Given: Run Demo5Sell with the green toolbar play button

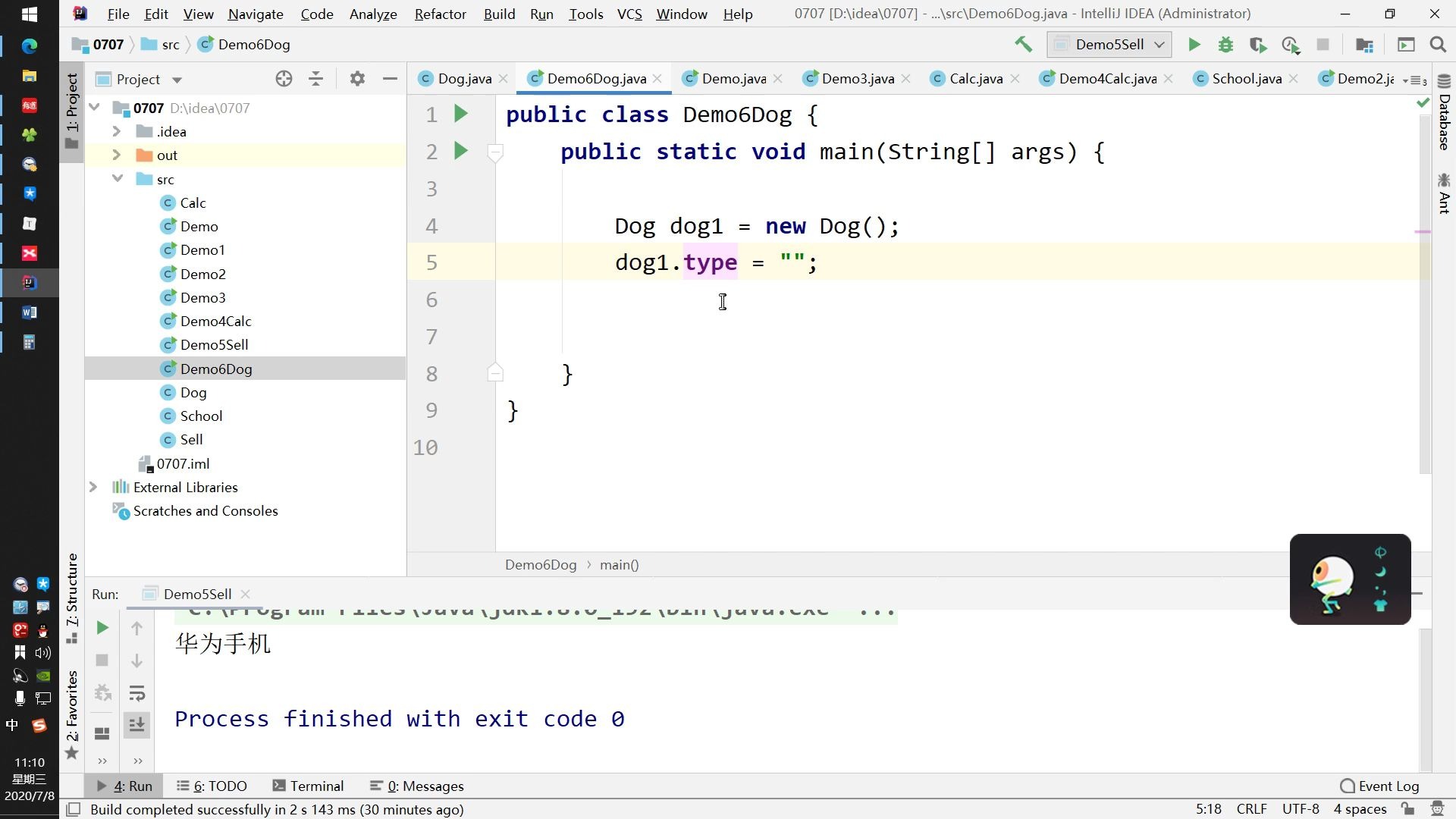Looking at the screenshot, I should point(1194,45).
